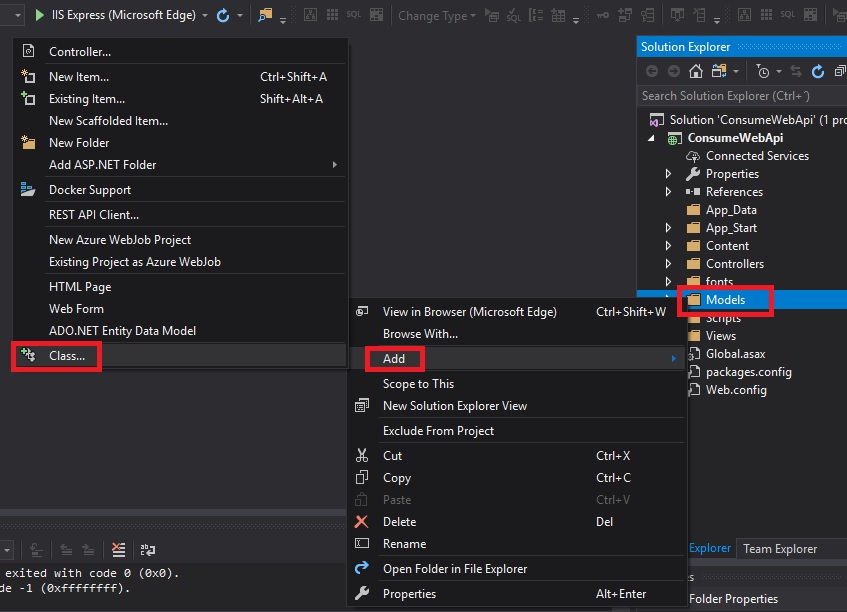Open the Switch Views icon in Solution Explorer
Screen dimensions: 847x612
[x=718, y=71]
